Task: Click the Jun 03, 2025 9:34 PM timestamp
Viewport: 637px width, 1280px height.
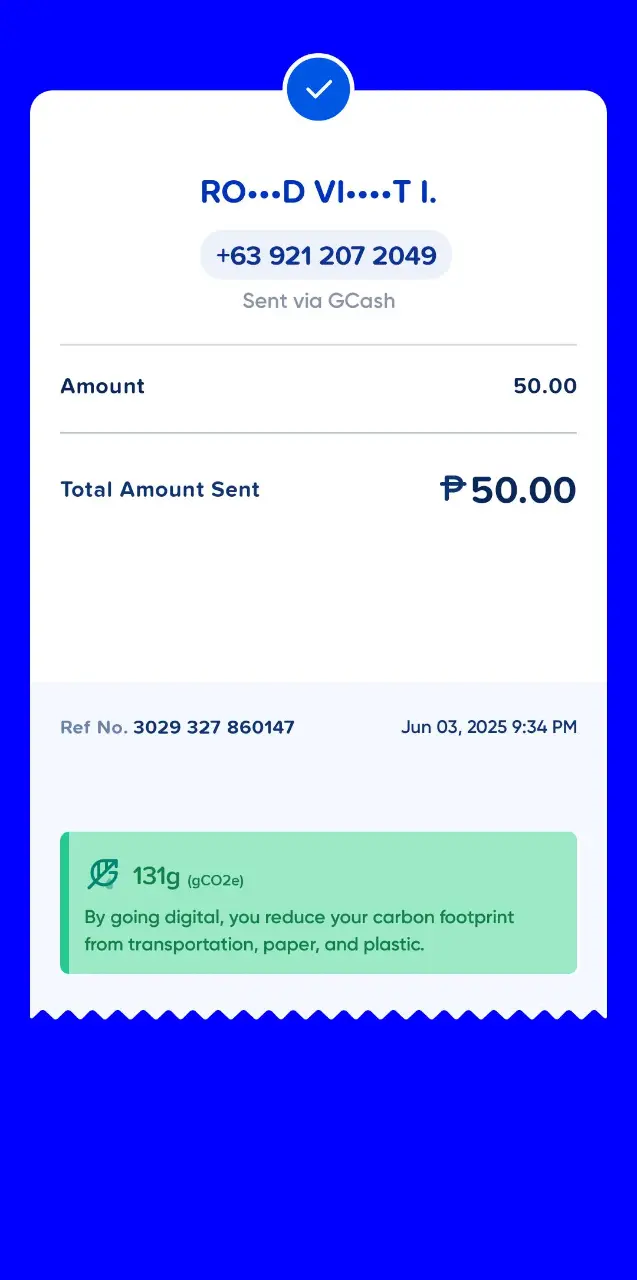Action: coord(489,727)
